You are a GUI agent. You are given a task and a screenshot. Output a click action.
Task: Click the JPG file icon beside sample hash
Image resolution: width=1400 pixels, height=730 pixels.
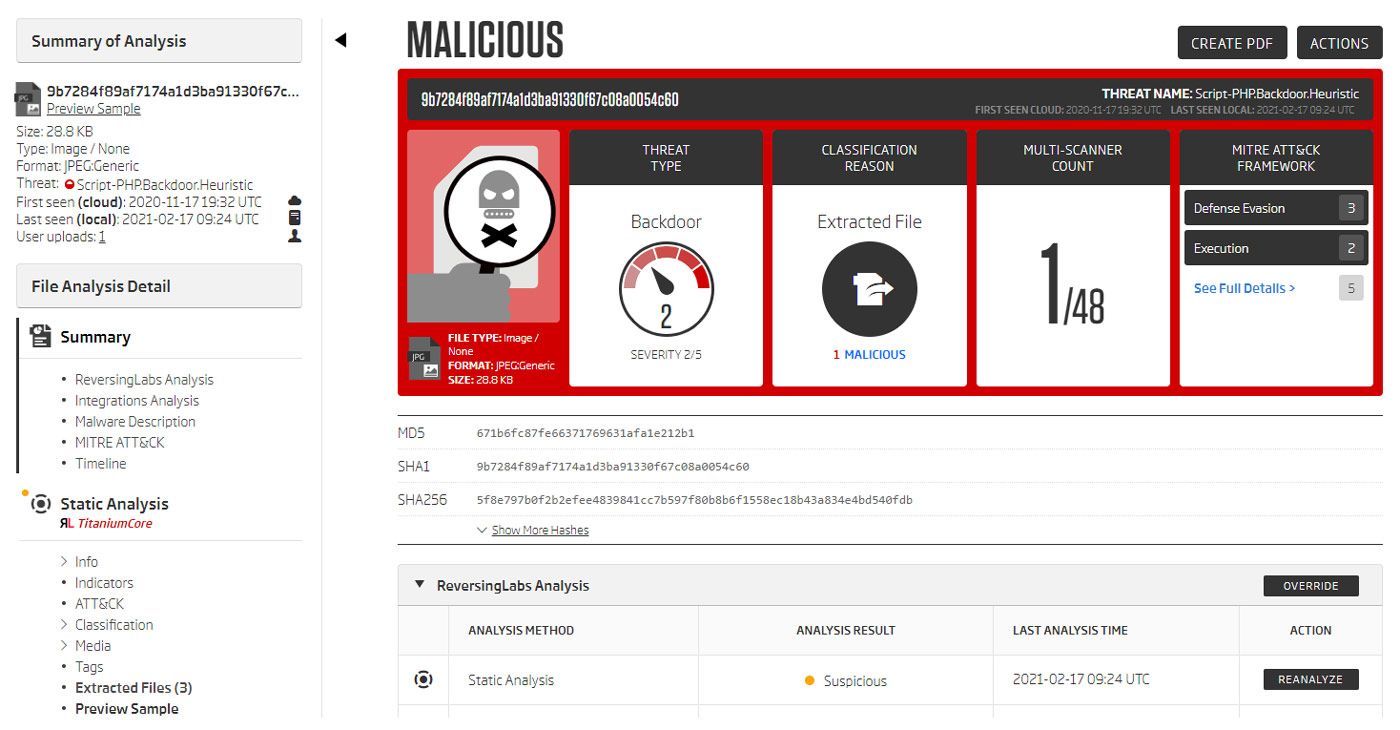pyautogui.click(x=28, y=99)
